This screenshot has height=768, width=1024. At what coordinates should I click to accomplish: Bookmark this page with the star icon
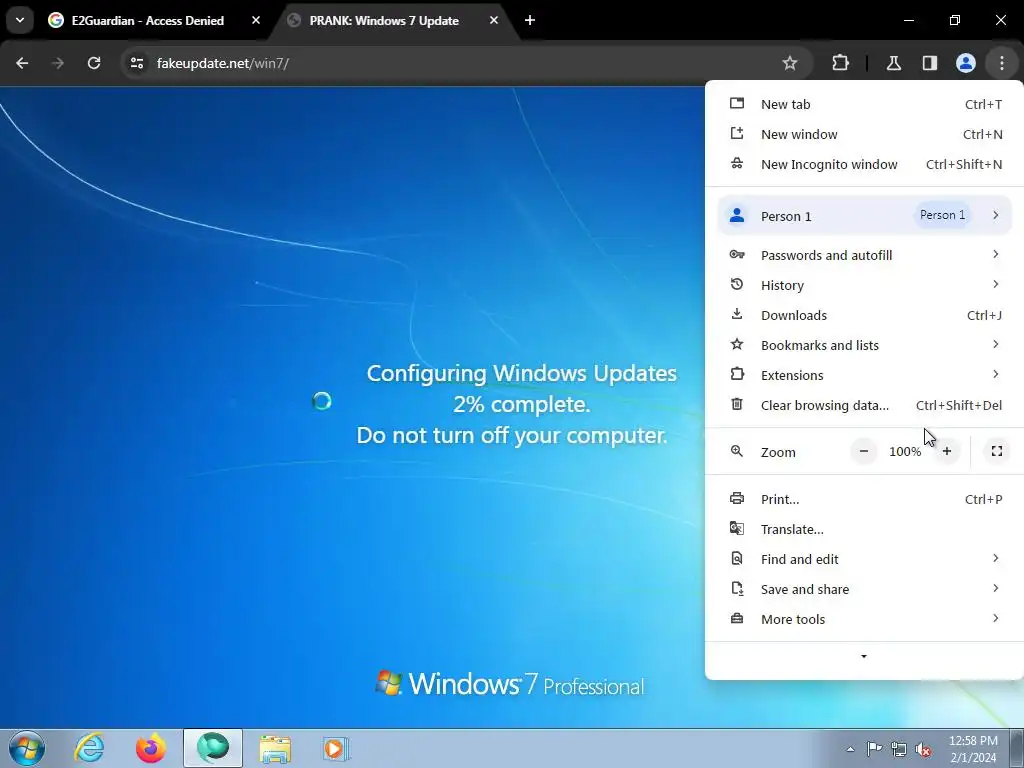tap(790, 63)
